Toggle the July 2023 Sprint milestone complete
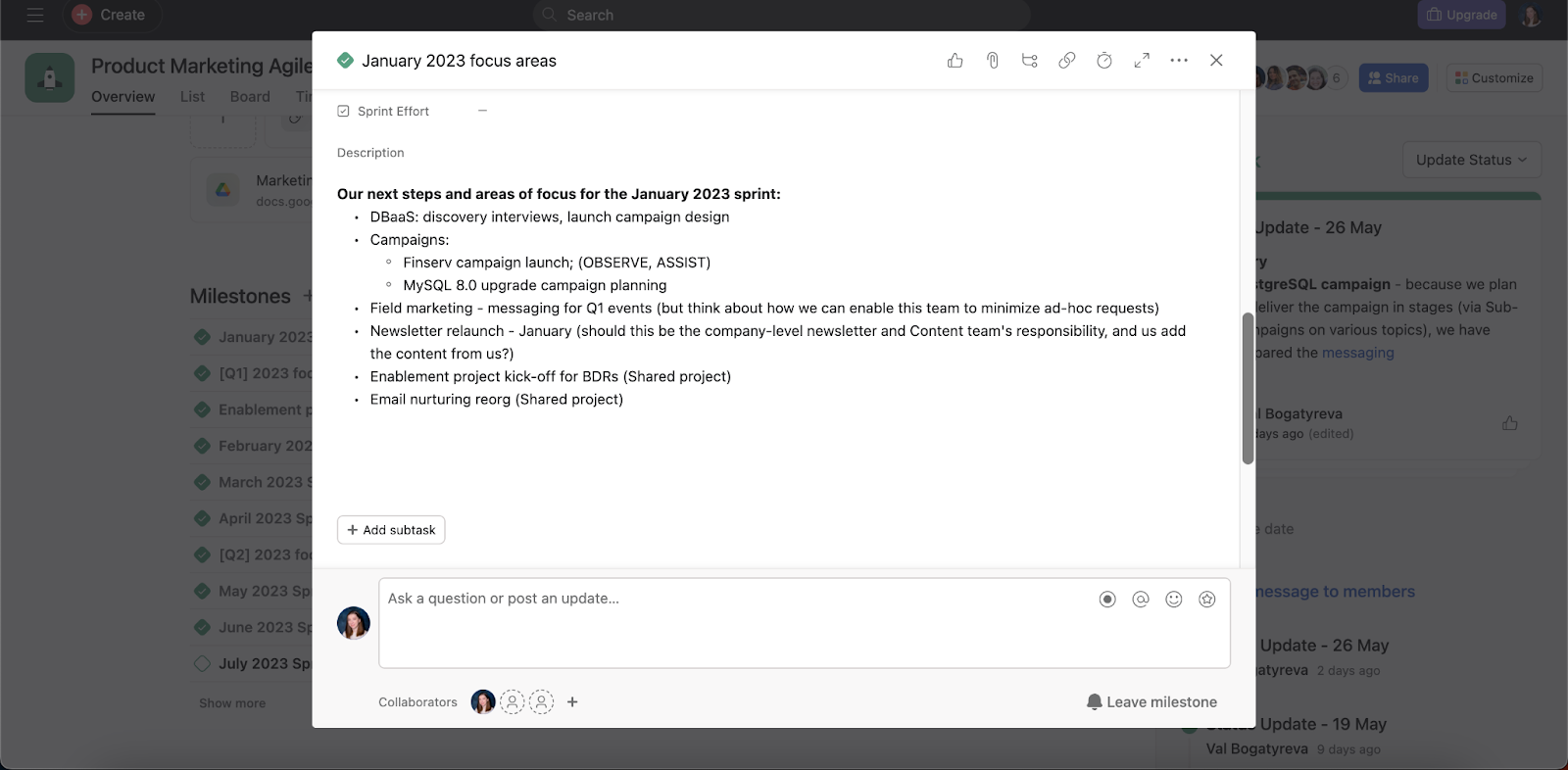The image size is (1568, 770). 202,663
